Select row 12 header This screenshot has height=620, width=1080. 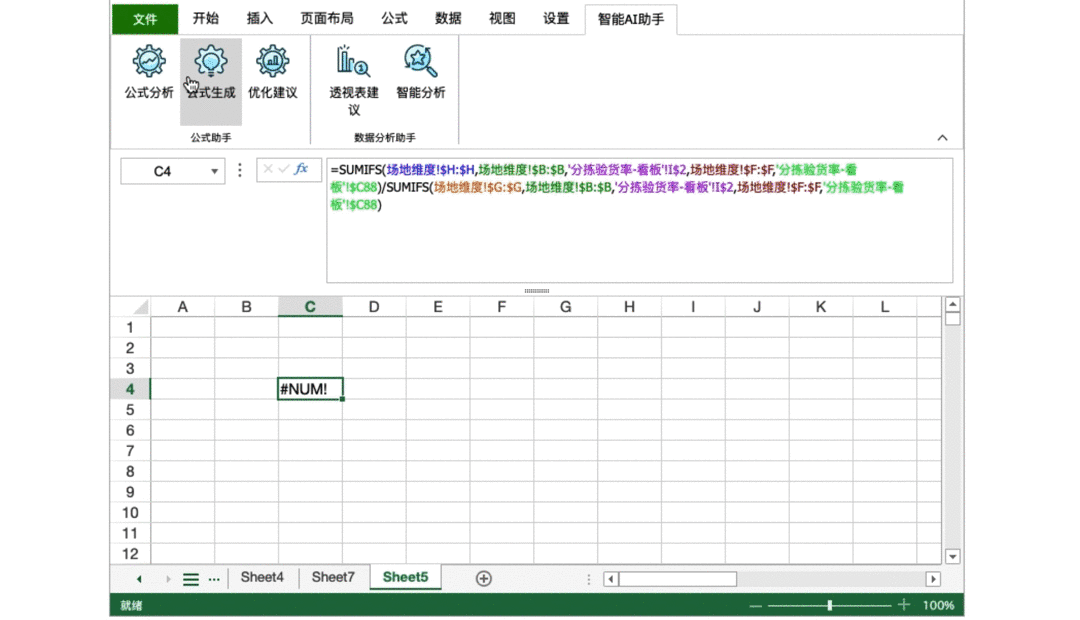[x=130, y=554]
